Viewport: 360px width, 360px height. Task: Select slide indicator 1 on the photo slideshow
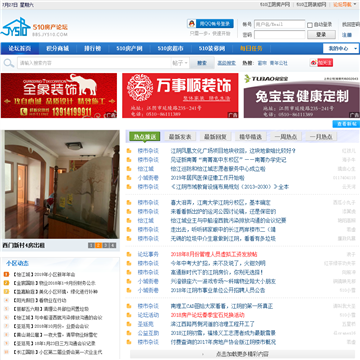point(91,246)
